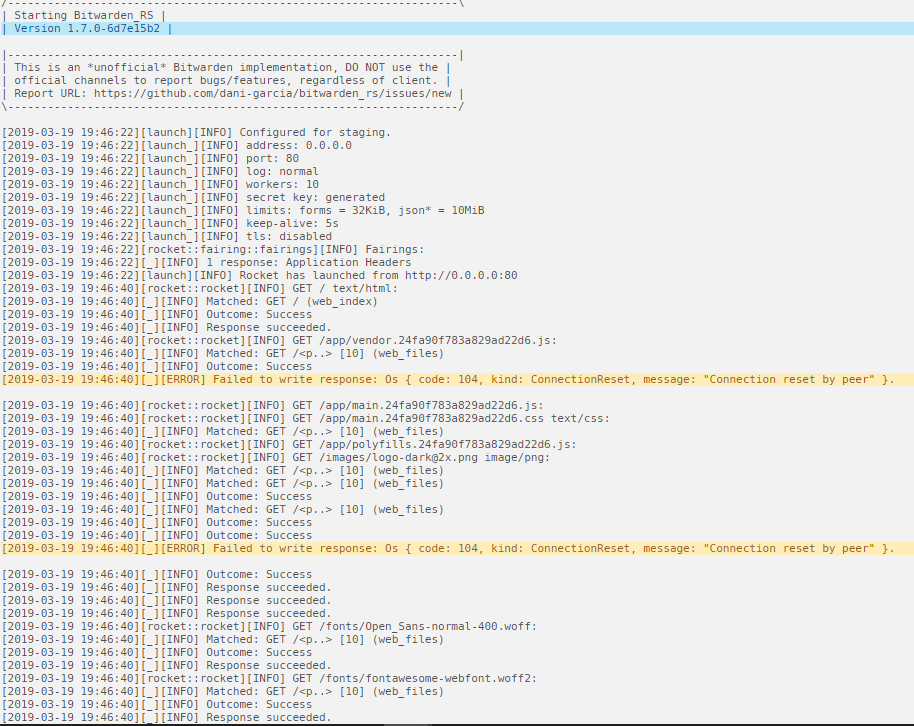Select the 'GET / text/html:' request line
The image size is (914, 726).
200,288
